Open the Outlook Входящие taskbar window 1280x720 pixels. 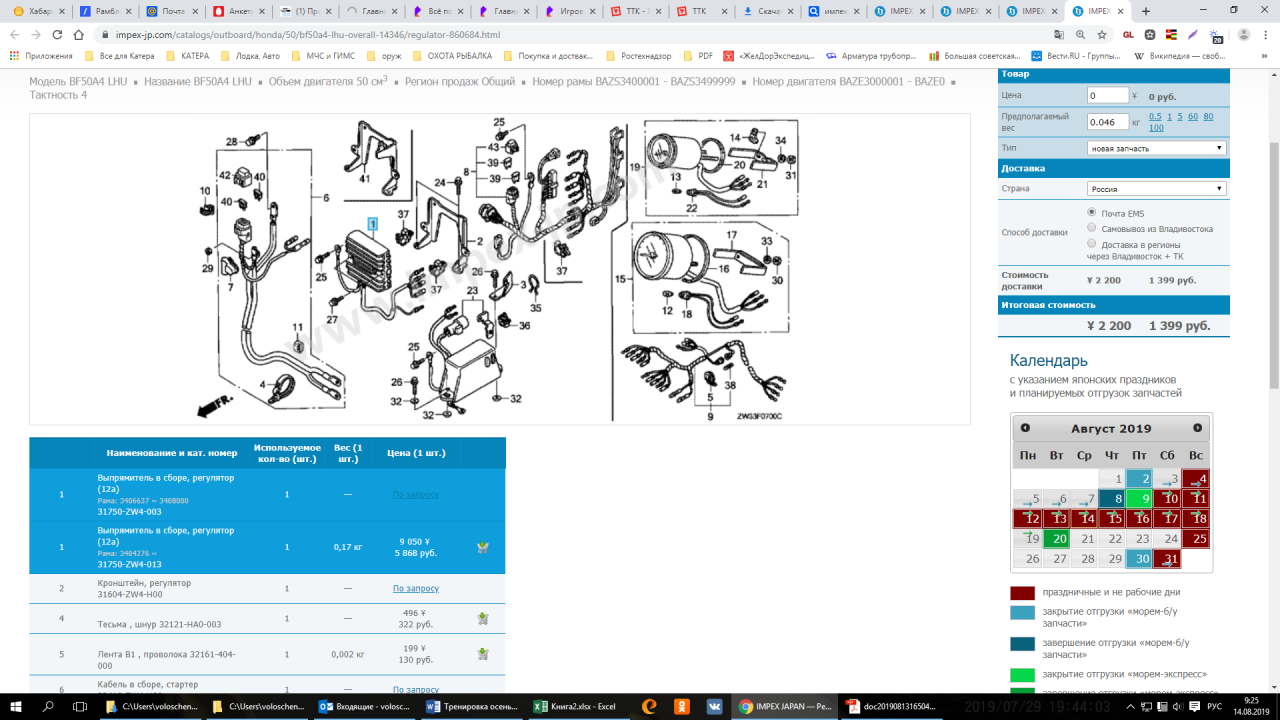367,706
